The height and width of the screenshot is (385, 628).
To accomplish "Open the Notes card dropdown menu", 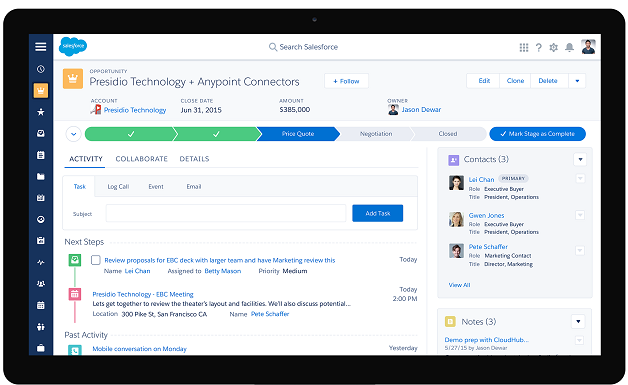I will tap(578, 321).
